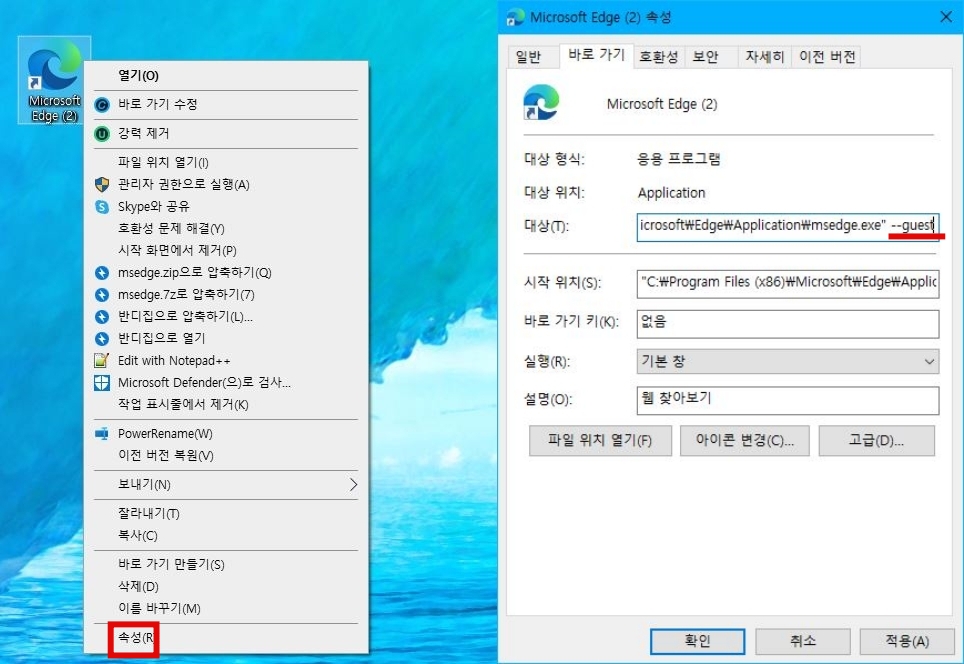Click the shield icon for 관리자 권한으로 실행
Viewport: 964px width, 664px height.
[102, 184]
